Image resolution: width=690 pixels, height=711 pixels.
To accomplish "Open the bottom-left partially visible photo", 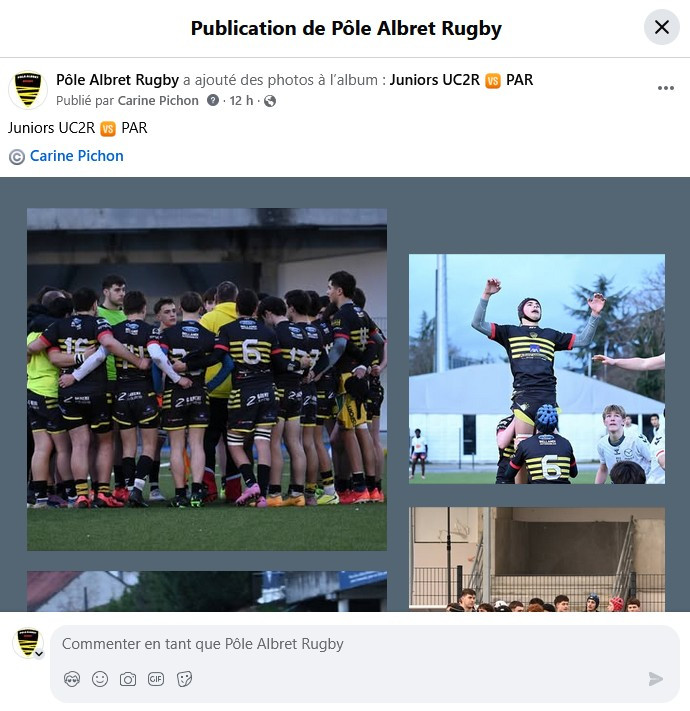I will pyautogui.click(x=207, y=591).
